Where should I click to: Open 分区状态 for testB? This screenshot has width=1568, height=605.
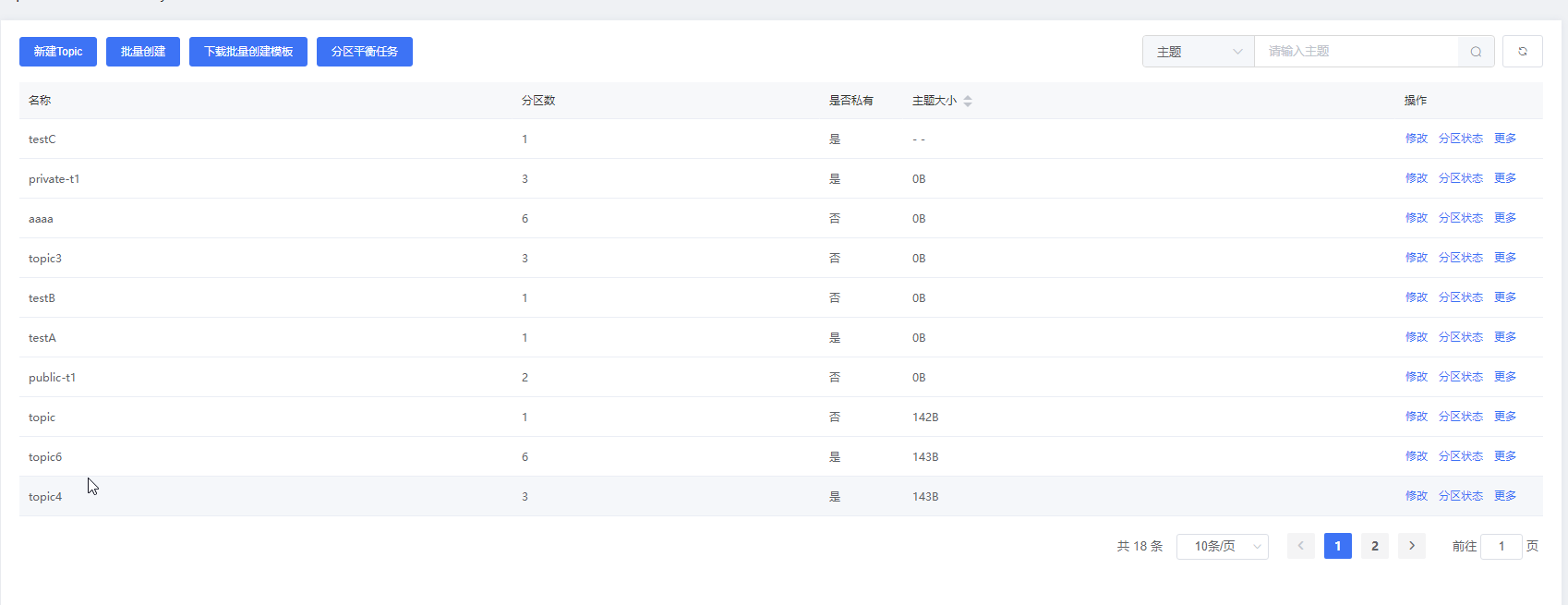[1461, 297]
